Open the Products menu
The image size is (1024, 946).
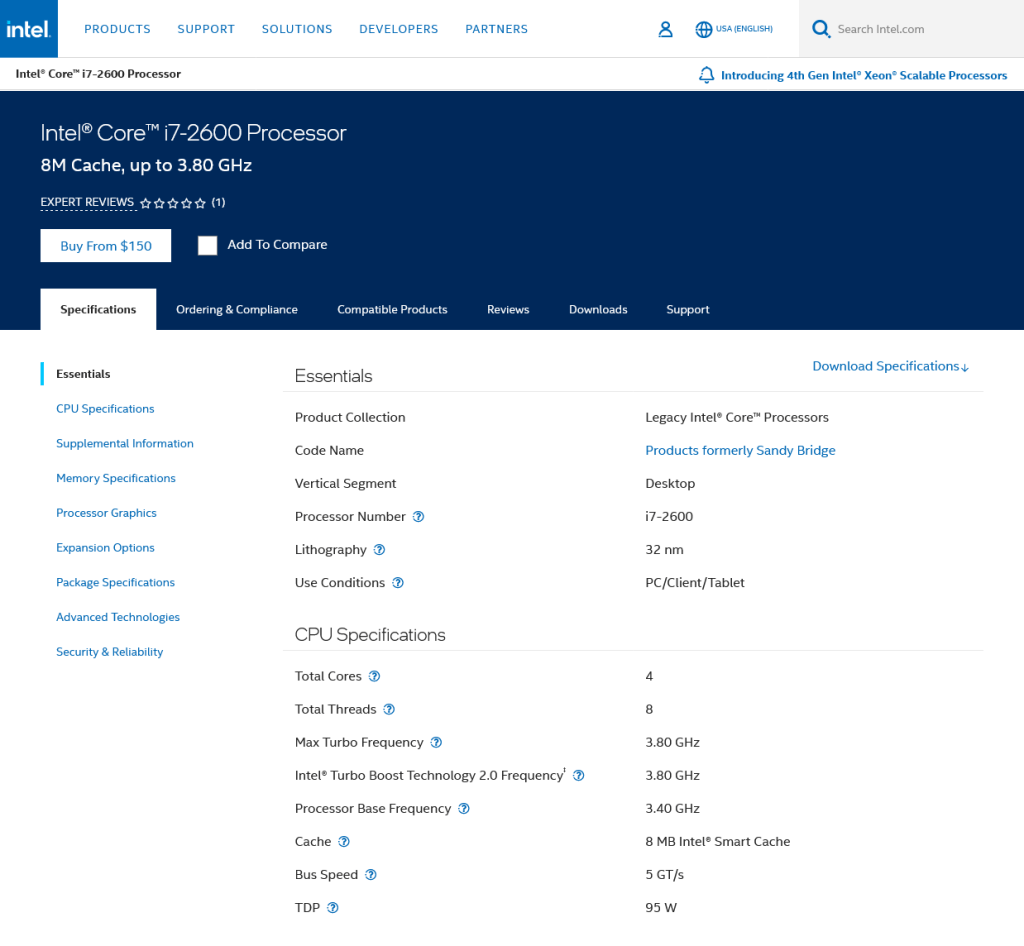pos(117,29)
